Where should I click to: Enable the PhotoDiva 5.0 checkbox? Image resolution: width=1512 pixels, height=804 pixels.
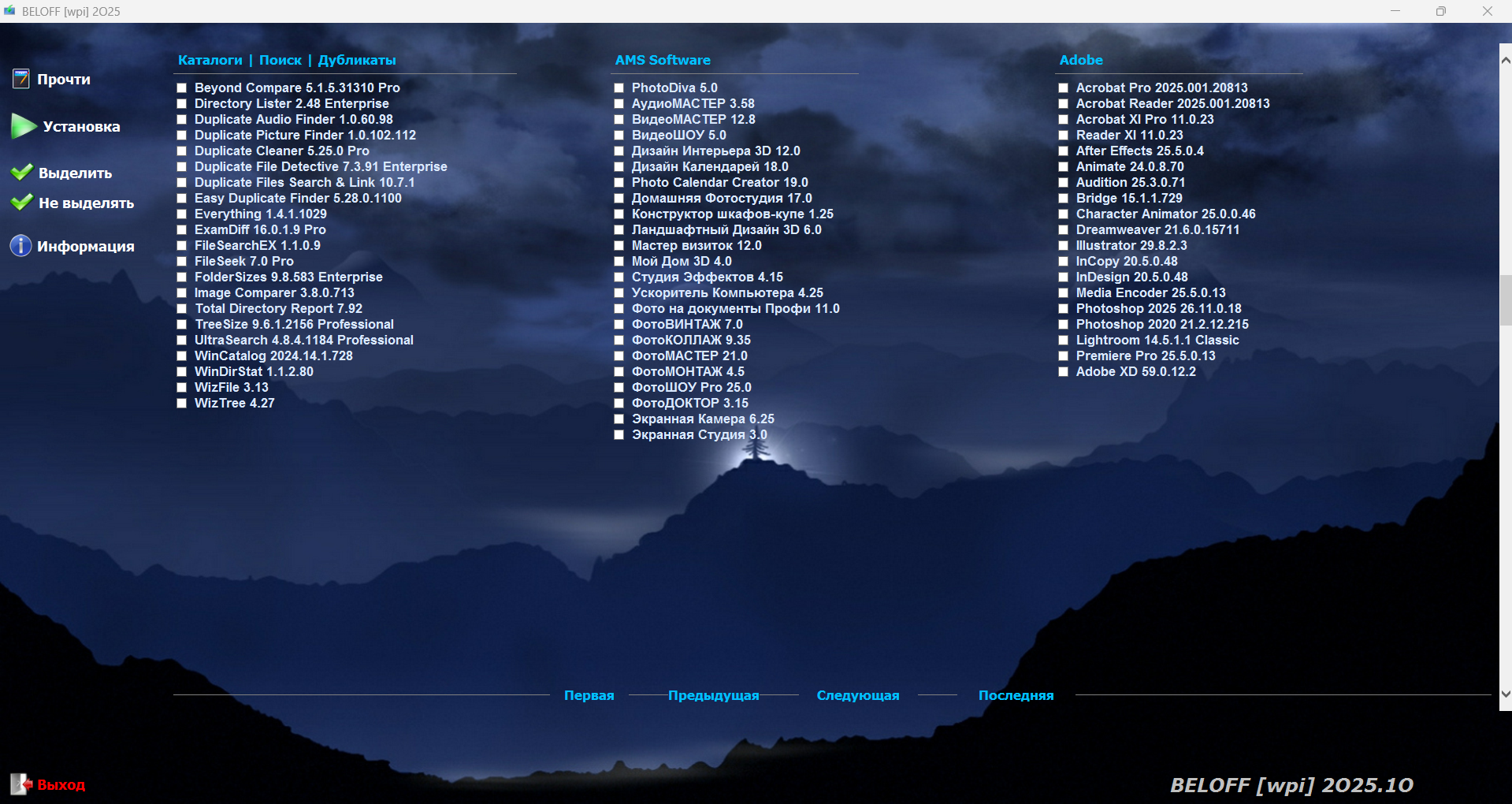(619, 88)
